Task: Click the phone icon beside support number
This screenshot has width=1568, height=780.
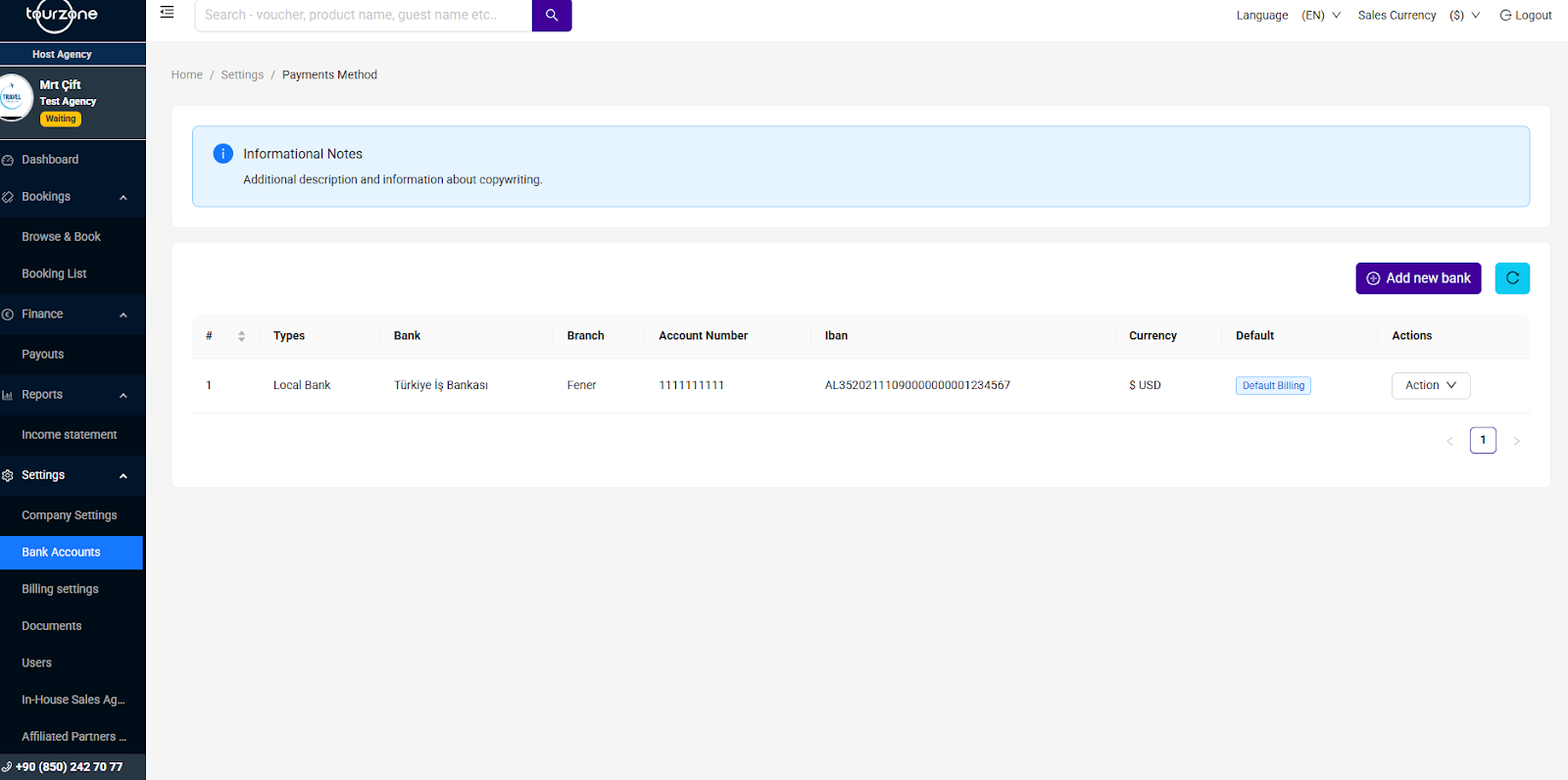Action: [x=7, y=767]
